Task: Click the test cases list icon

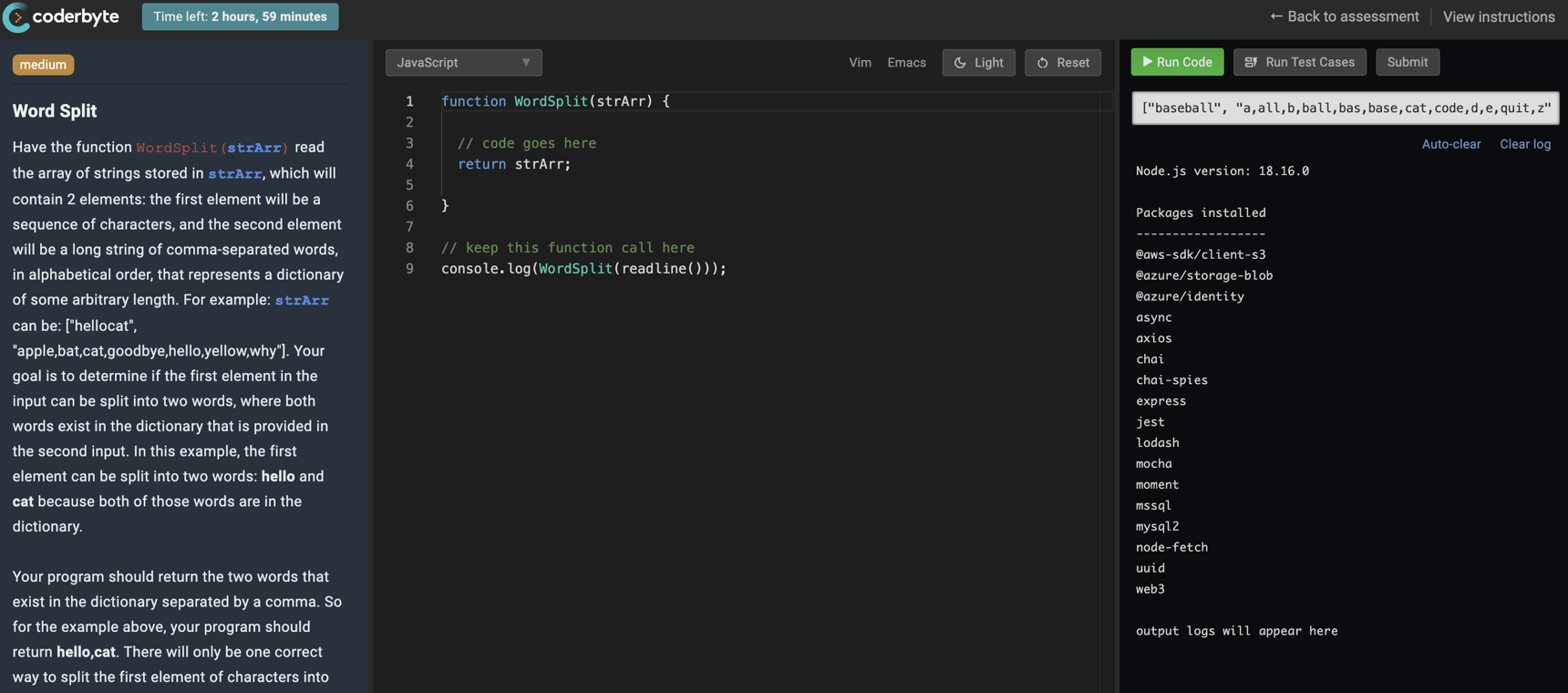Action: (x=1251, y=62)
